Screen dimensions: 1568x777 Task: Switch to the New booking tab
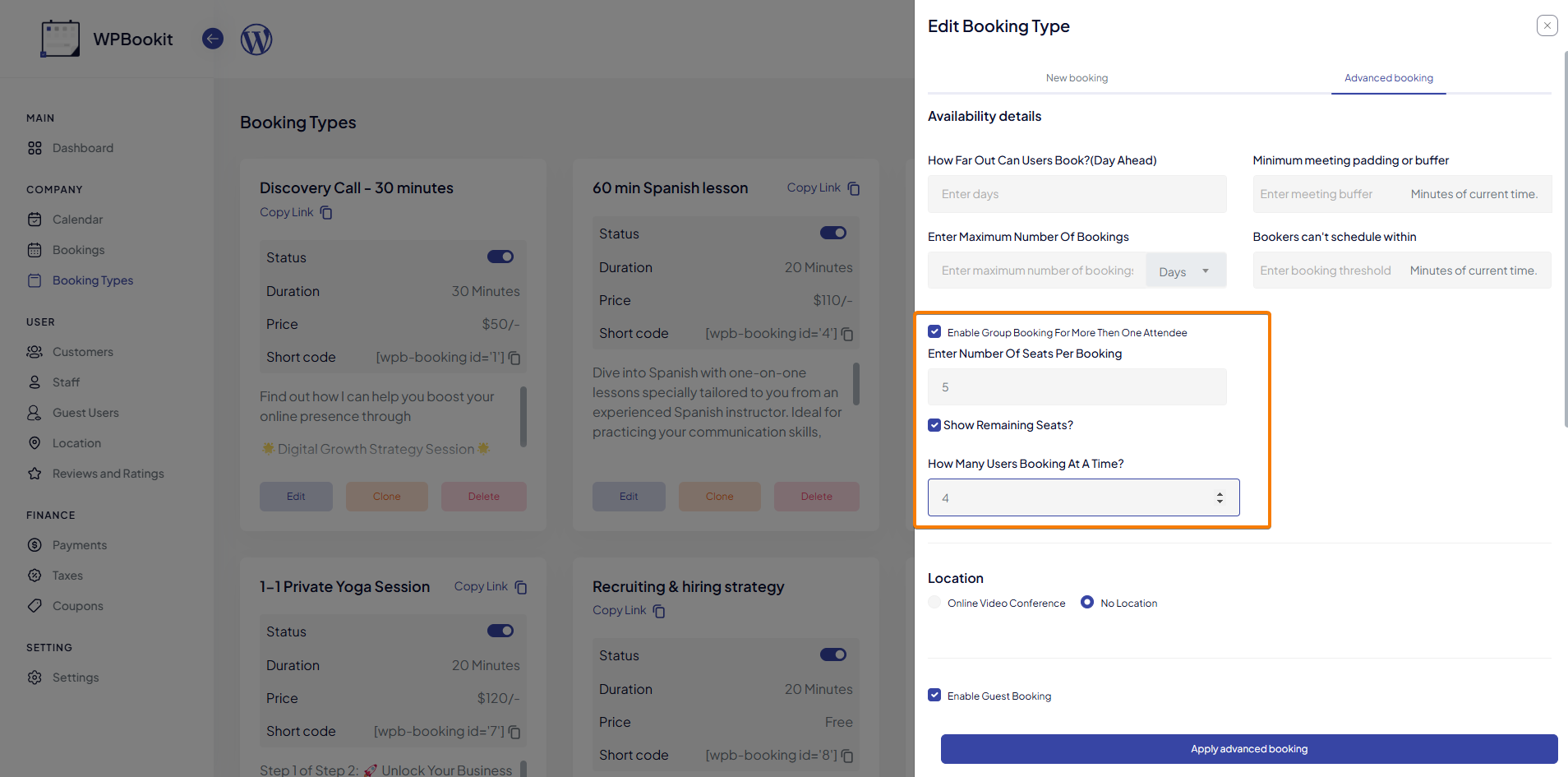click(x=1077, y=78)
